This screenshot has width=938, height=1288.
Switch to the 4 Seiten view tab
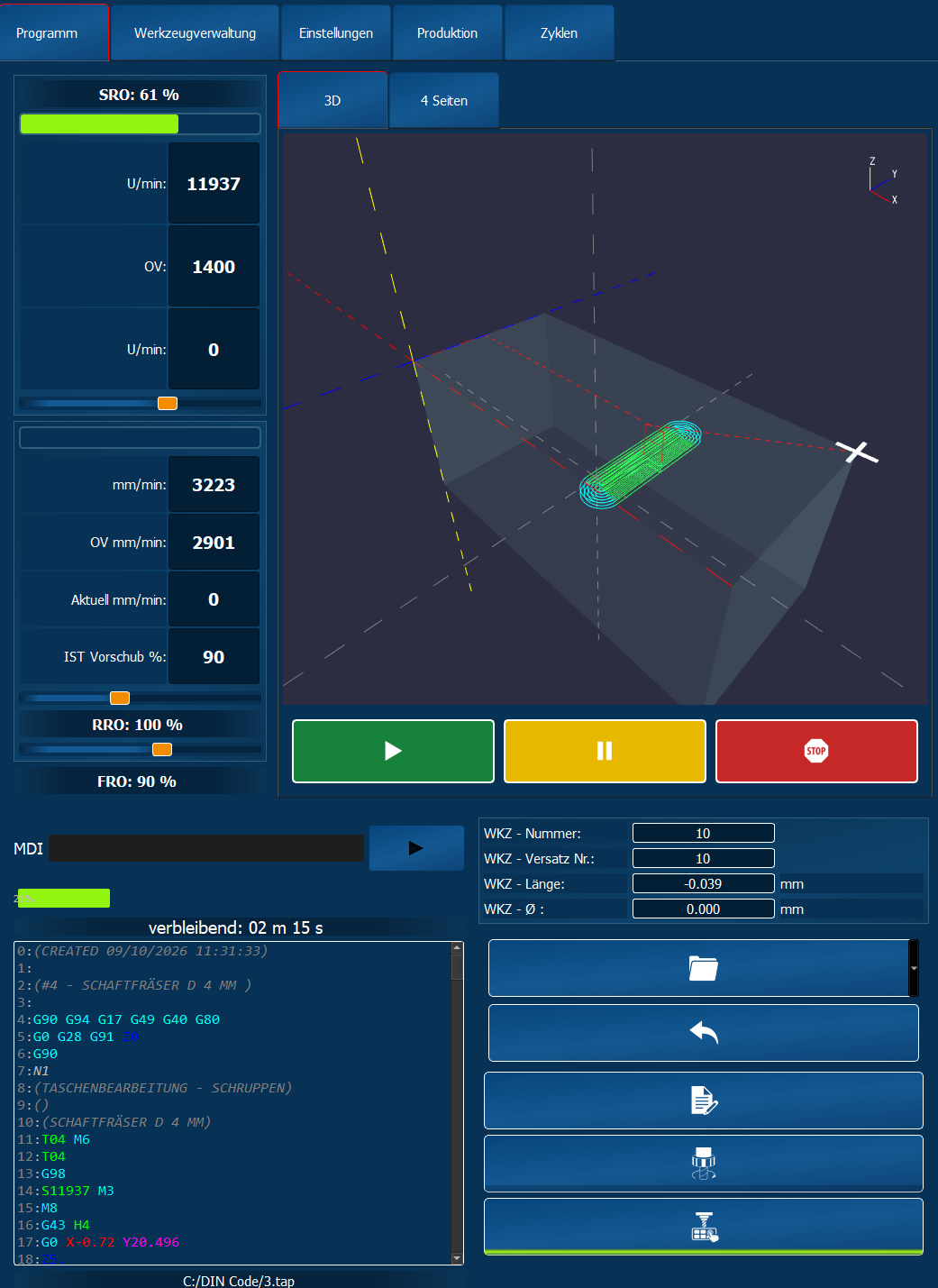click(x=444, y=101)
